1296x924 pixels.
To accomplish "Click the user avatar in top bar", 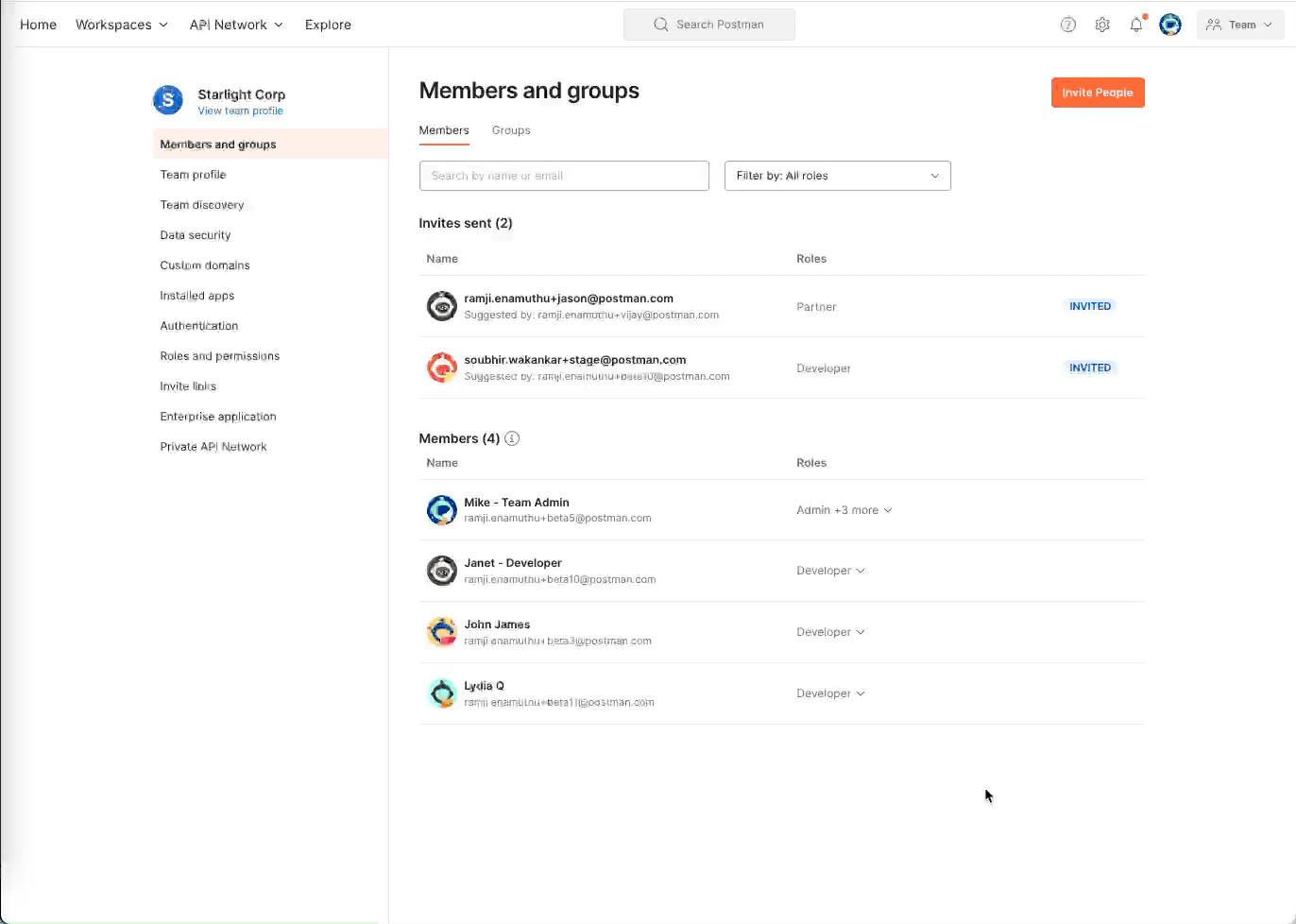I will pos(1170,25).
